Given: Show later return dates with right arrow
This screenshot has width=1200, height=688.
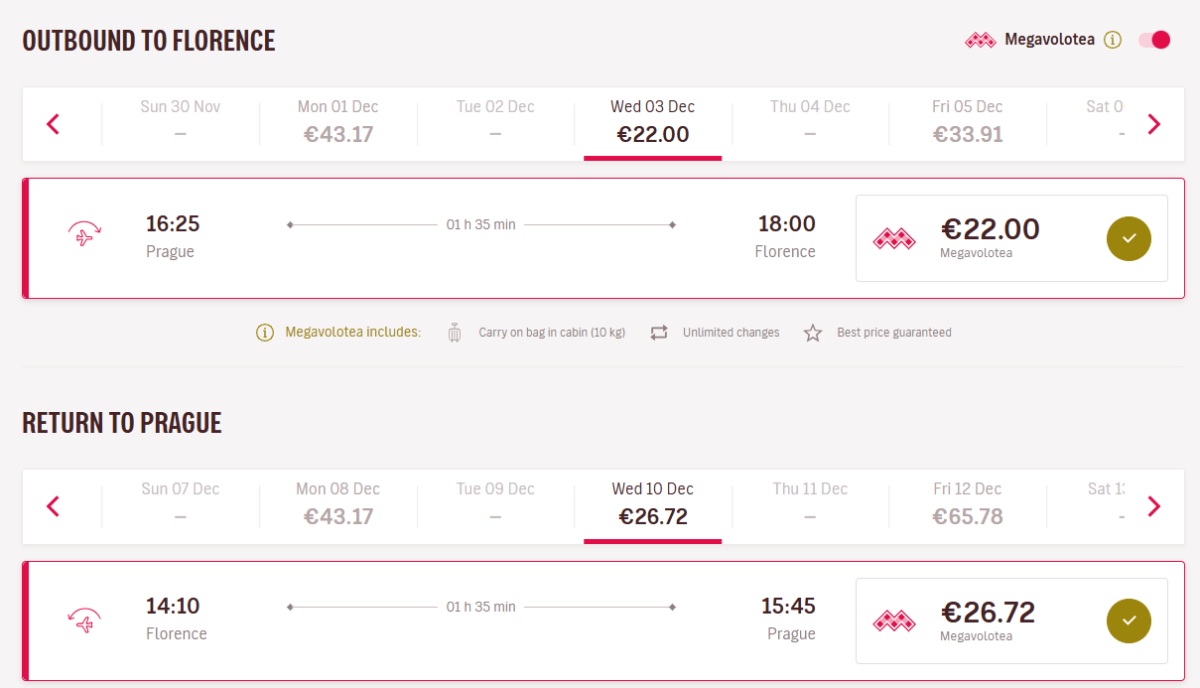Looking at the screenshot, I should coord(1154,506).
